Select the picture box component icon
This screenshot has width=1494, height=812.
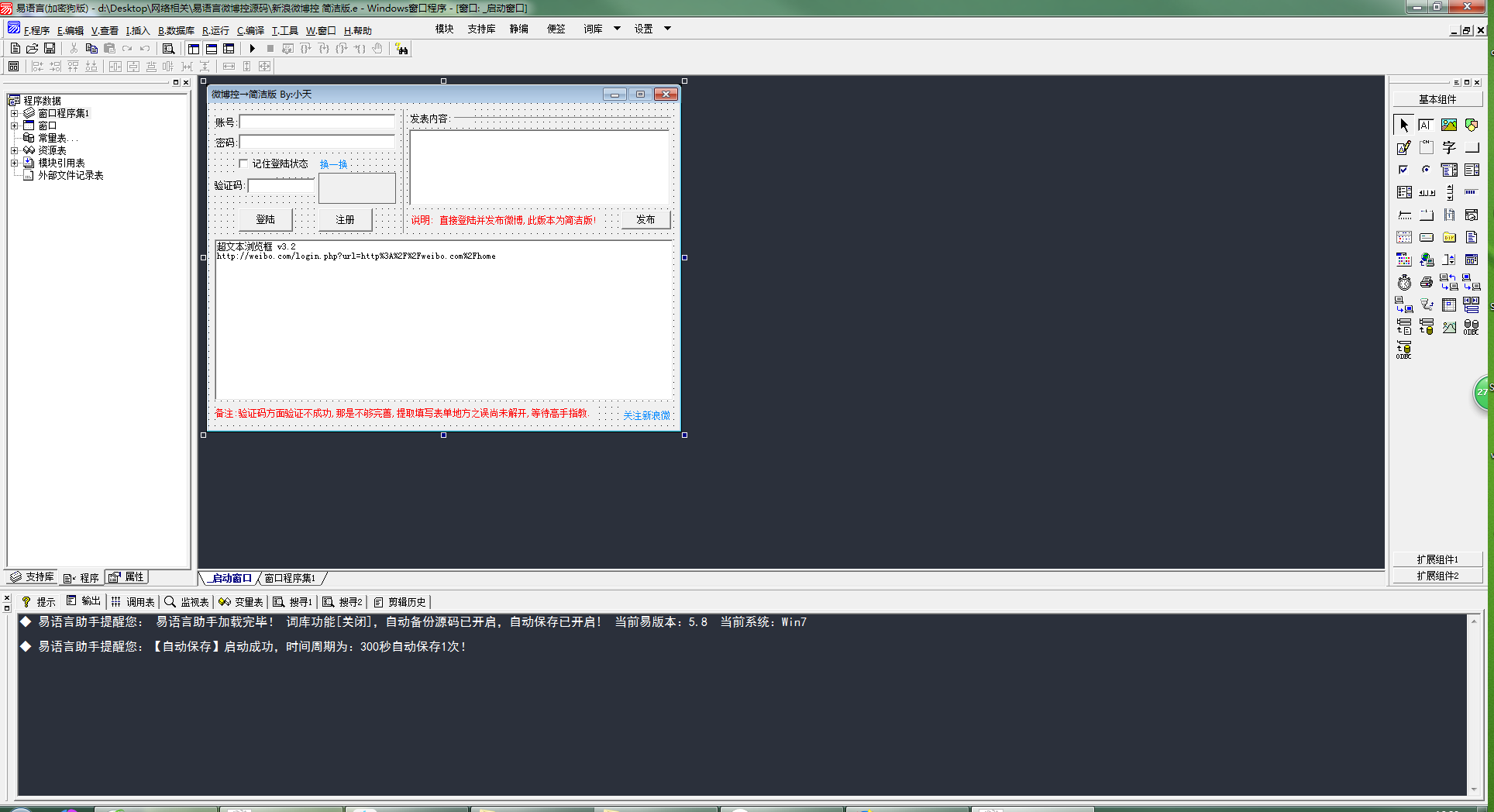pos(1449,125)
